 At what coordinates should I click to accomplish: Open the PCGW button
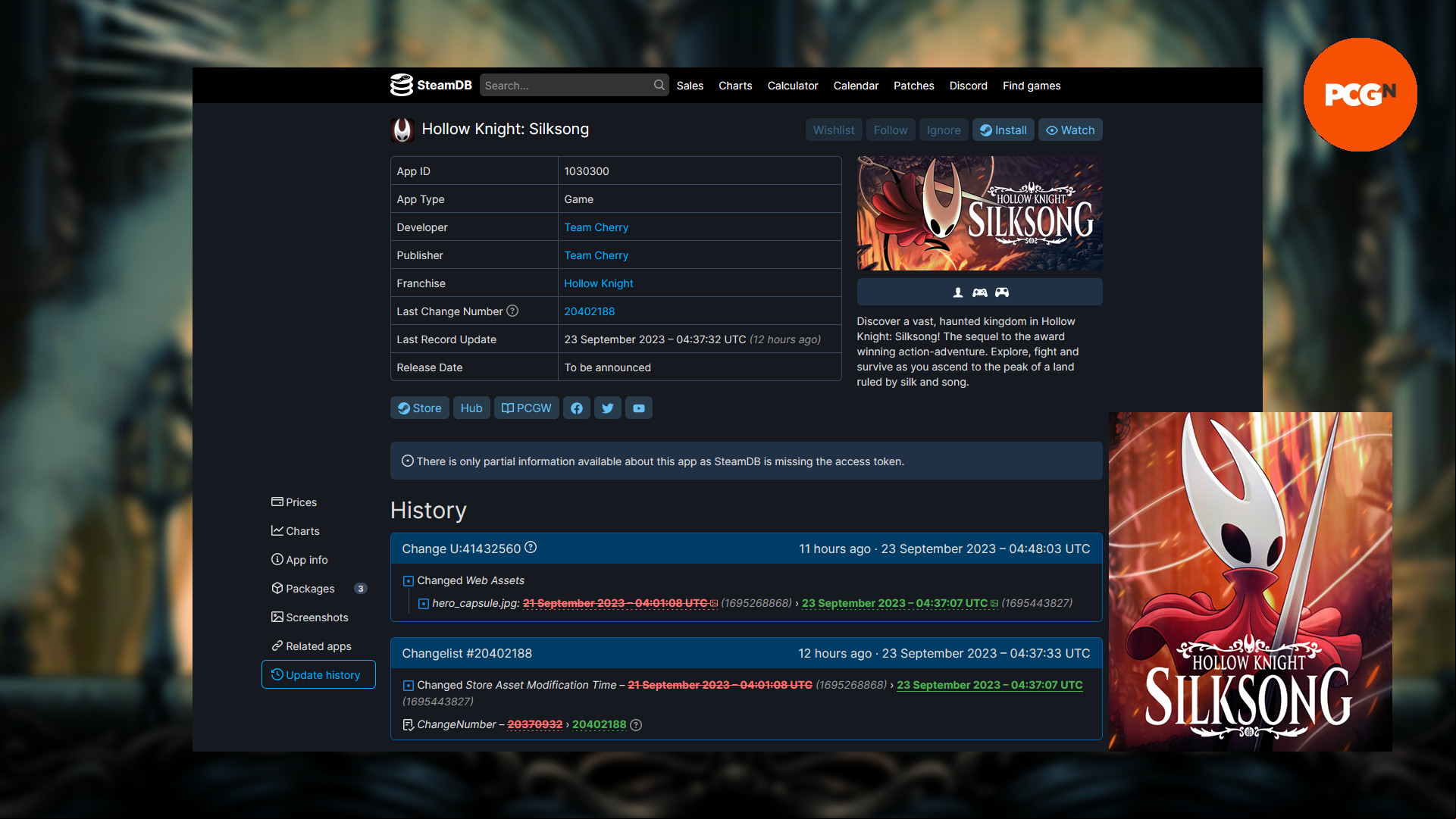527,408
